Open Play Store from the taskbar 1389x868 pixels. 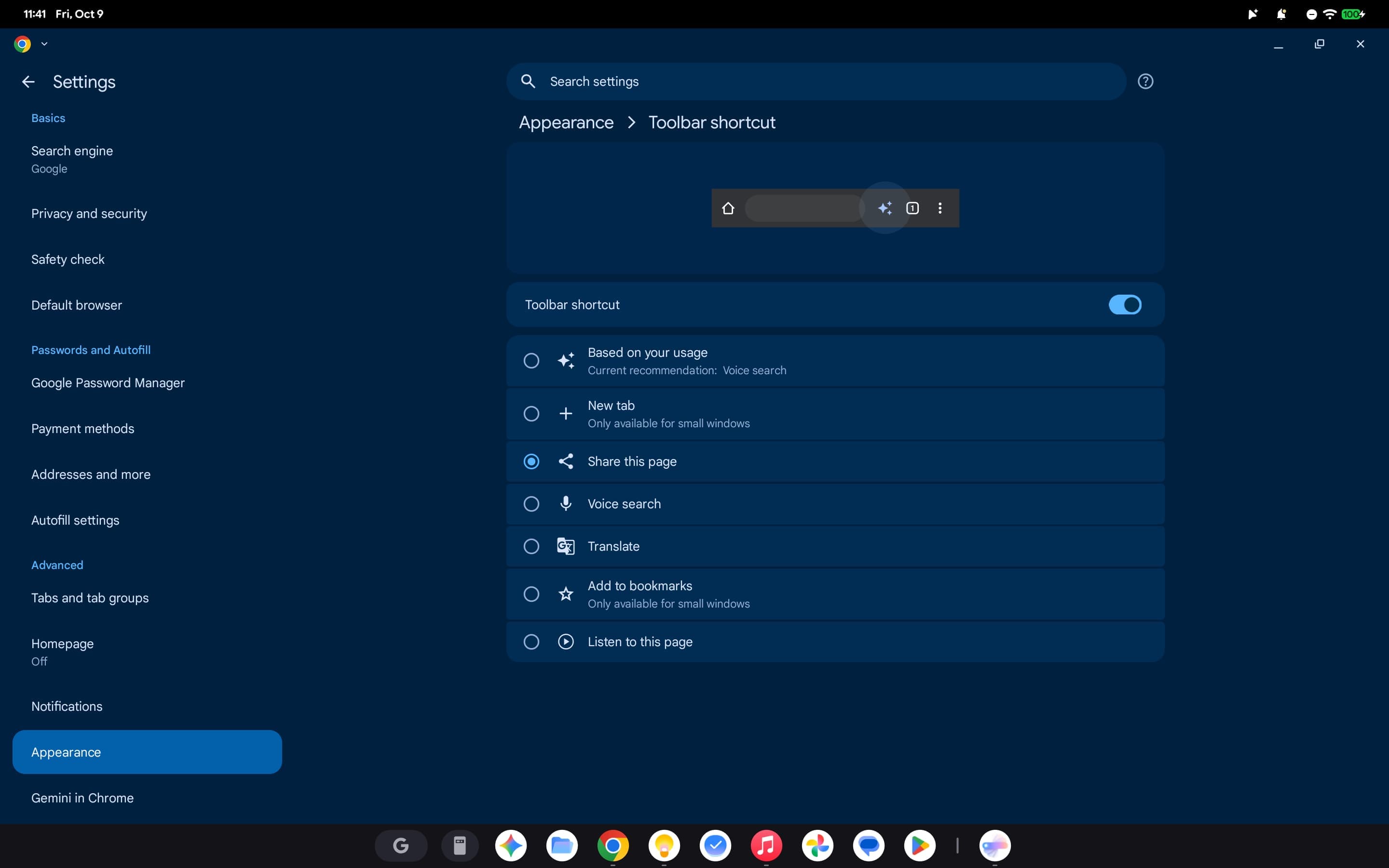(x=920, y=846)
